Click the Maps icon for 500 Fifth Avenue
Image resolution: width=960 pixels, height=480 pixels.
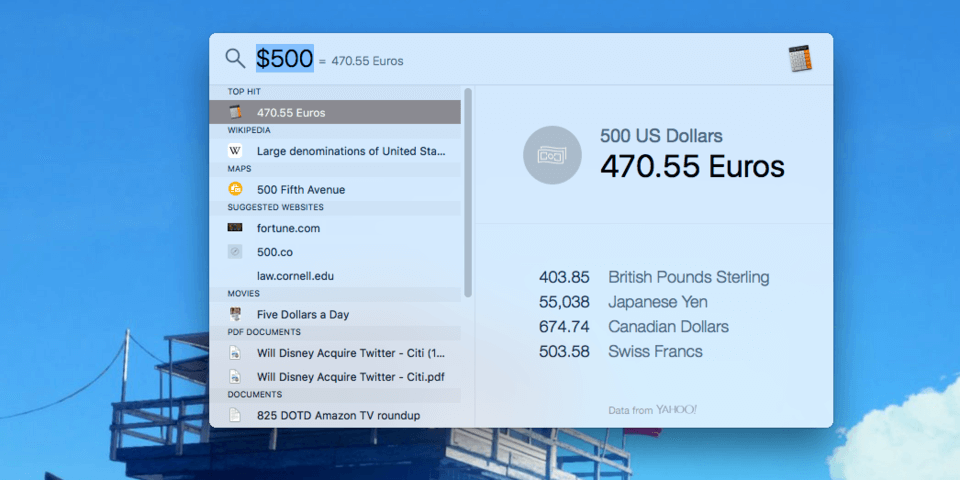[235, 189]
